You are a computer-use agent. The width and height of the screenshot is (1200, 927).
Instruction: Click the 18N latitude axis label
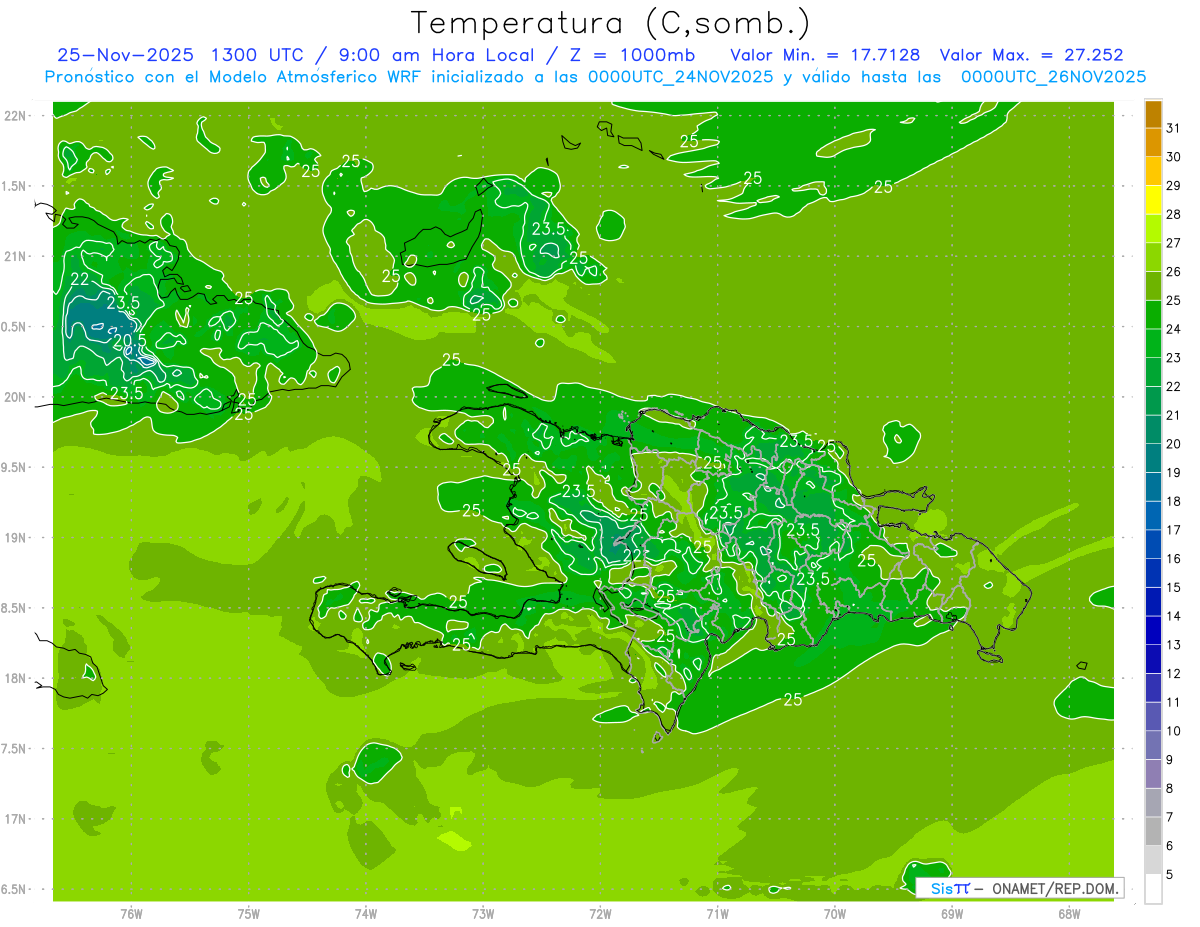[17, 678]
